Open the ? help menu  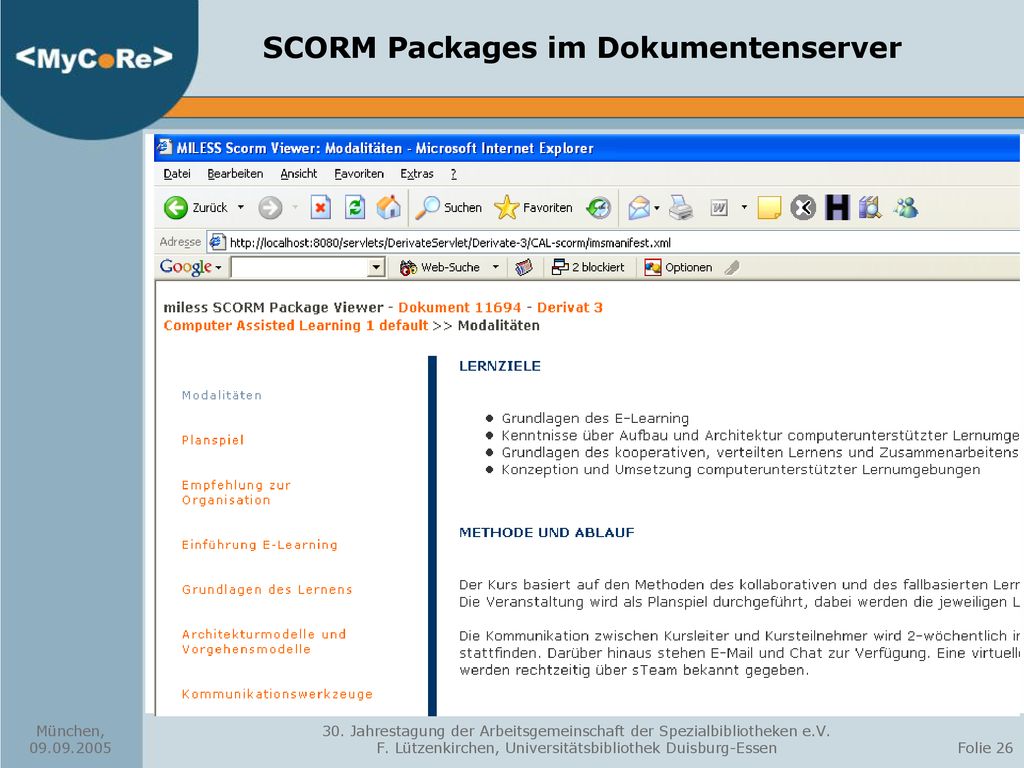[x=453, y=174]
